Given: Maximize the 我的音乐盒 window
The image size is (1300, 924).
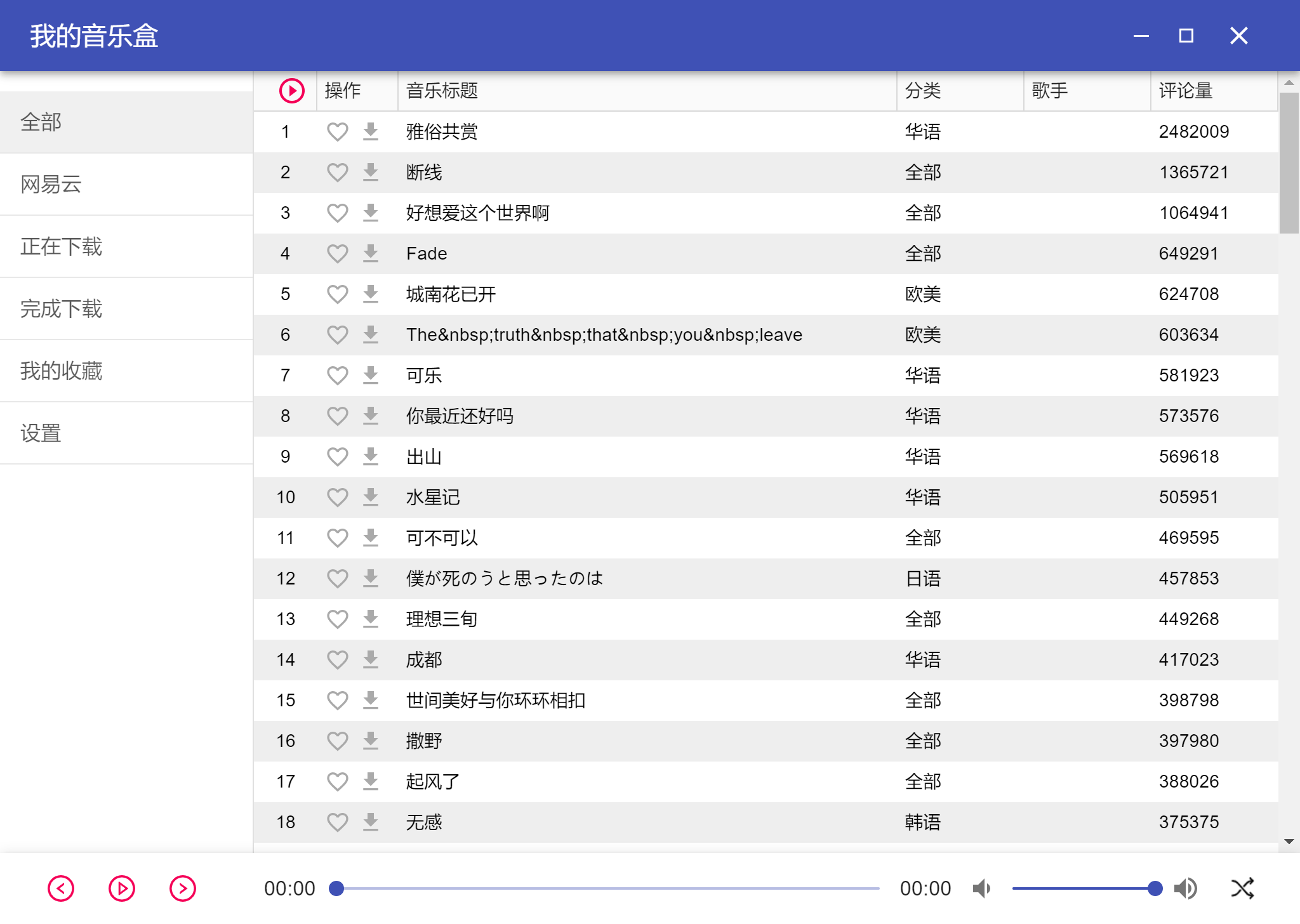Looking at the screenshot, I should (x=1186, y=36).
